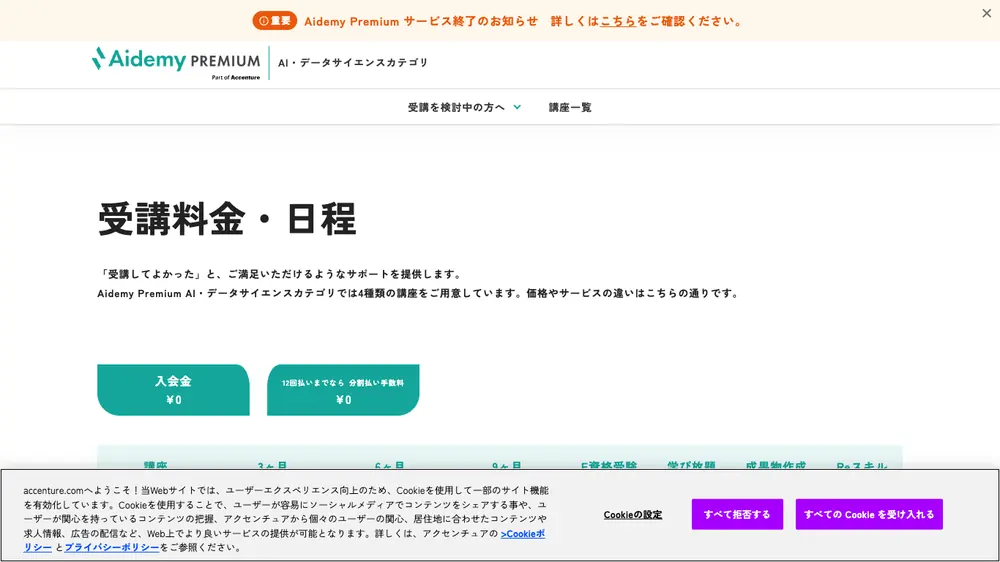Click the 「受講してよかった」 description line
The height and width of the screenshot is (562, 1000).
(x=281, y=274)
